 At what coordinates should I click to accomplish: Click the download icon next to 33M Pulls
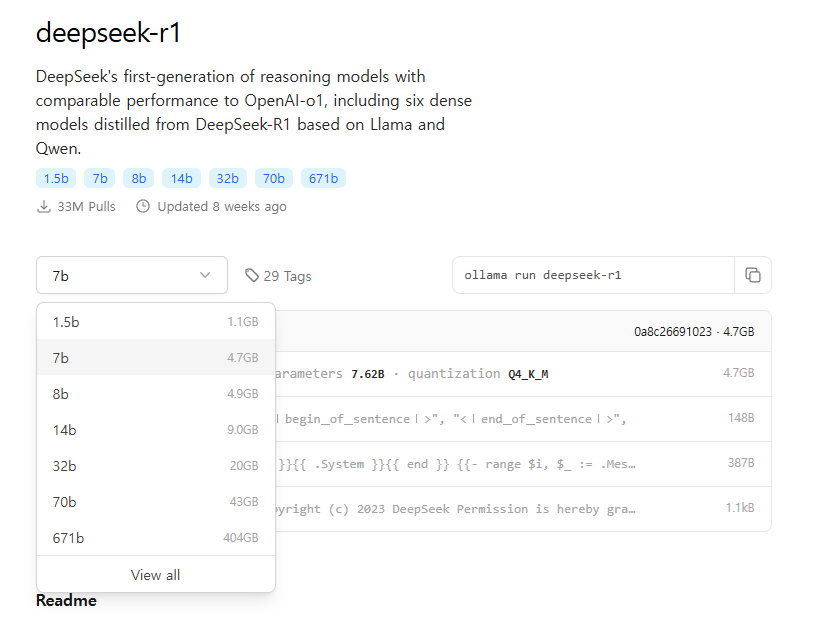point(43,207)
